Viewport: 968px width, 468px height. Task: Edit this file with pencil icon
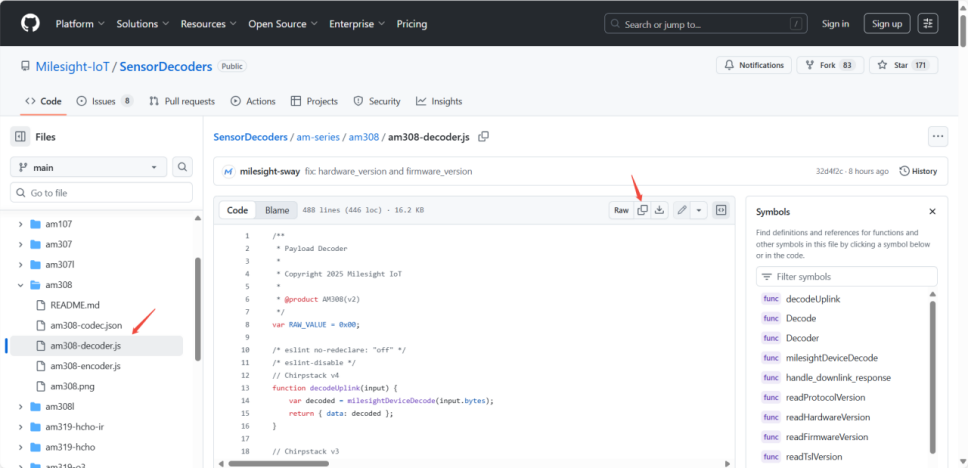pyautogui.click(x=682, y=210)
